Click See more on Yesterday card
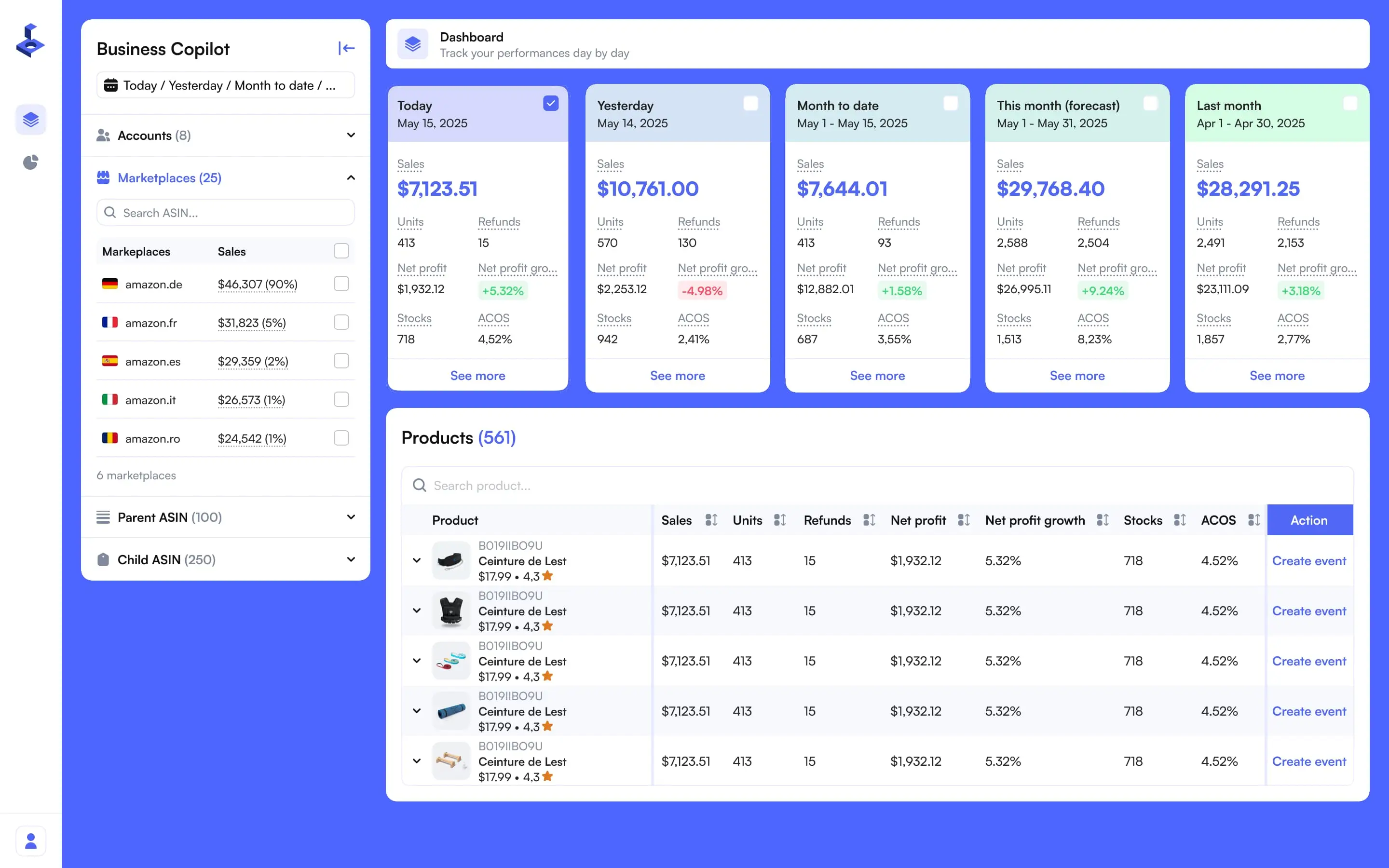 point(677,376)
